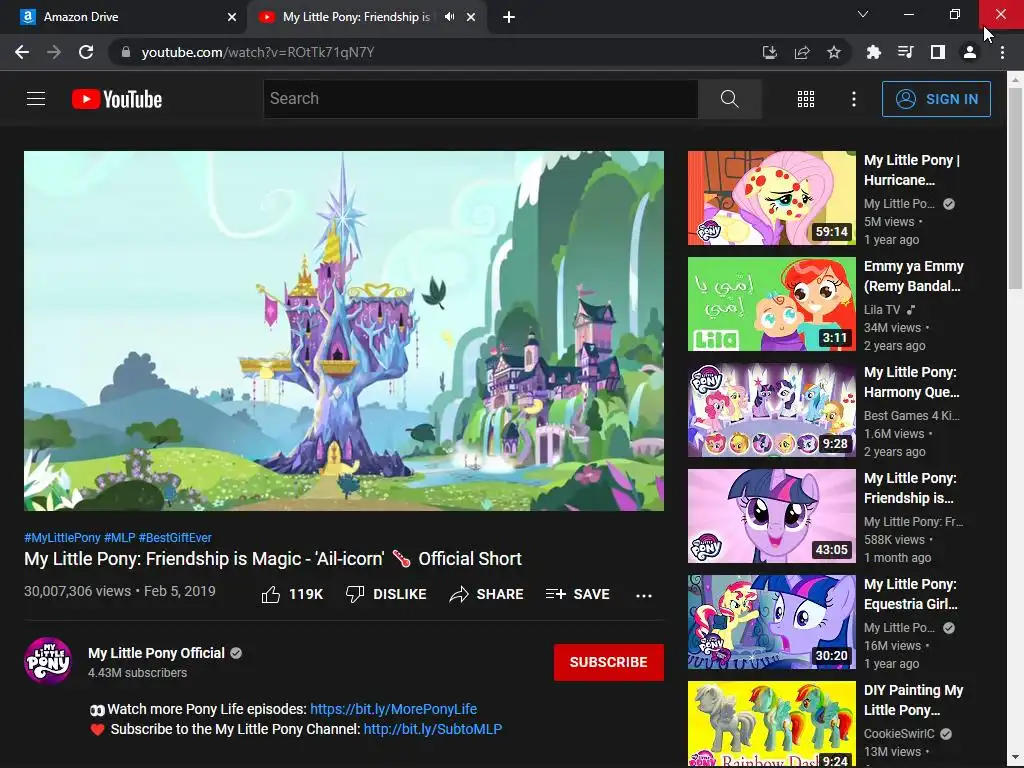Open Friendship is 43:05 video thumbnail
The image size is (1024, 768).
(771, 516)
